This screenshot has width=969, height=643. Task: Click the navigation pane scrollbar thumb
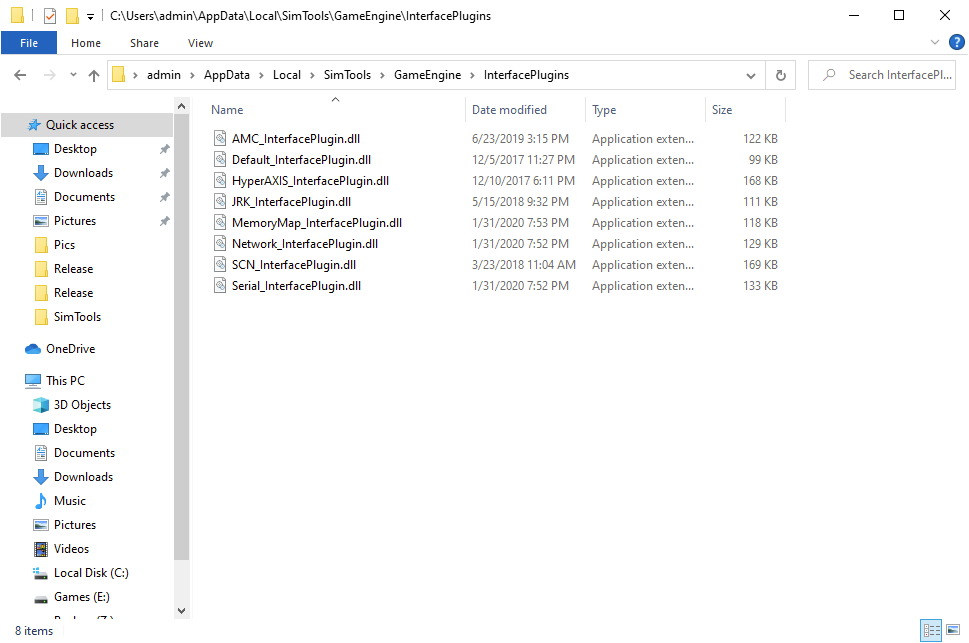pyautogui.click(x=182, y=338)
